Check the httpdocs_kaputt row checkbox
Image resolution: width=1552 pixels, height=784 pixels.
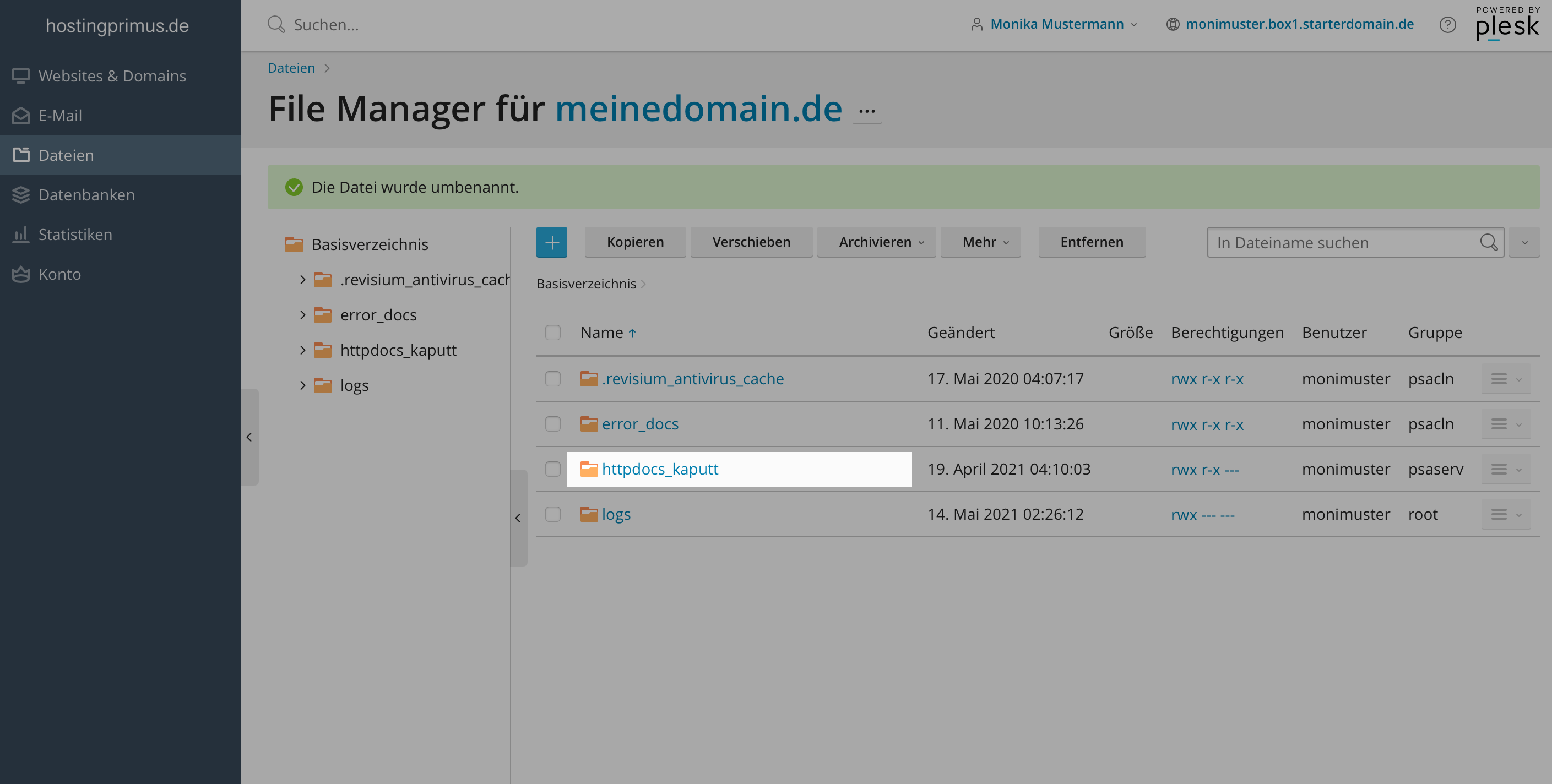click(x=552, y=469)
